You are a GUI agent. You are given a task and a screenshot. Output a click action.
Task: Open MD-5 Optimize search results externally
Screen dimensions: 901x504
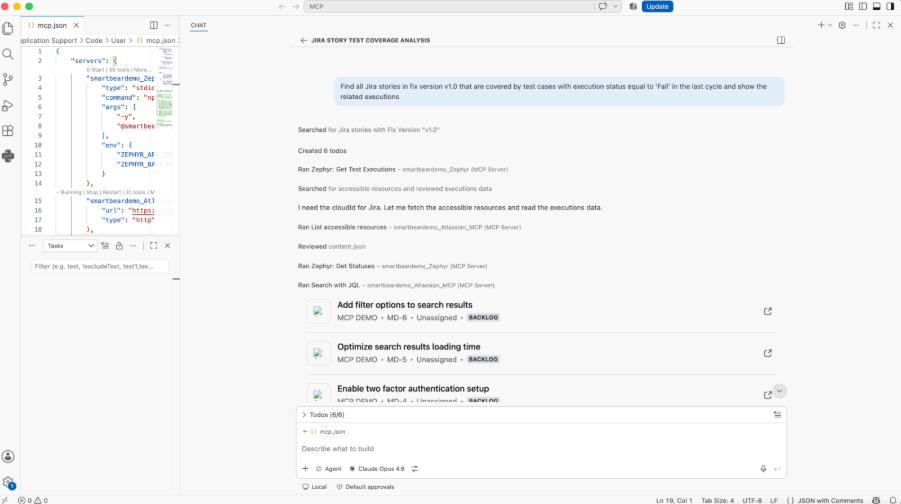tap(768, 353)
